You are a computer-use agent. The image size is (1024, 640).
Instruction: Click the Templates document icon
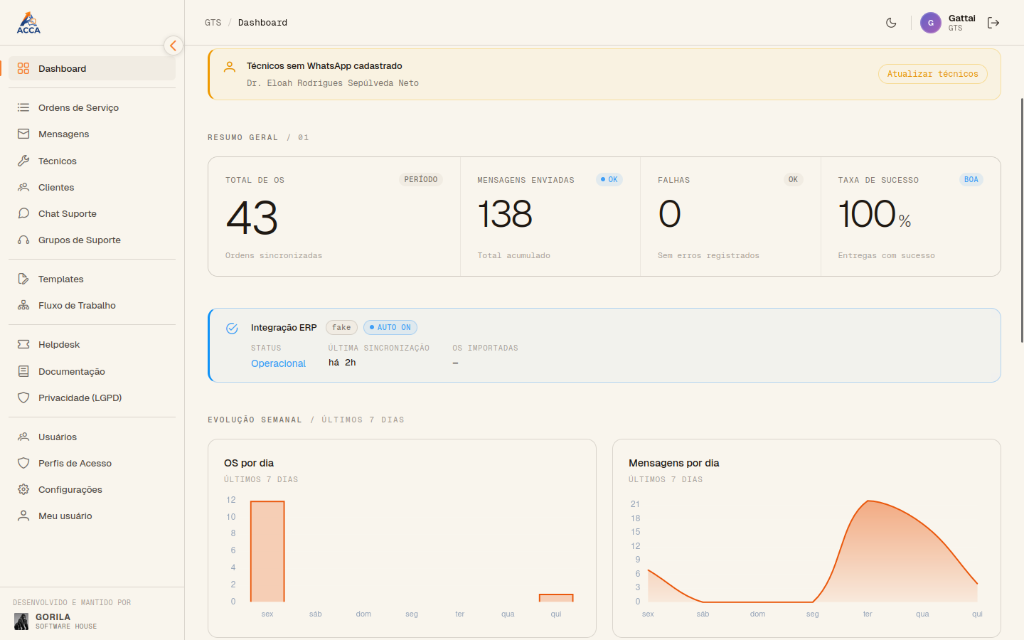pos(24,279)
